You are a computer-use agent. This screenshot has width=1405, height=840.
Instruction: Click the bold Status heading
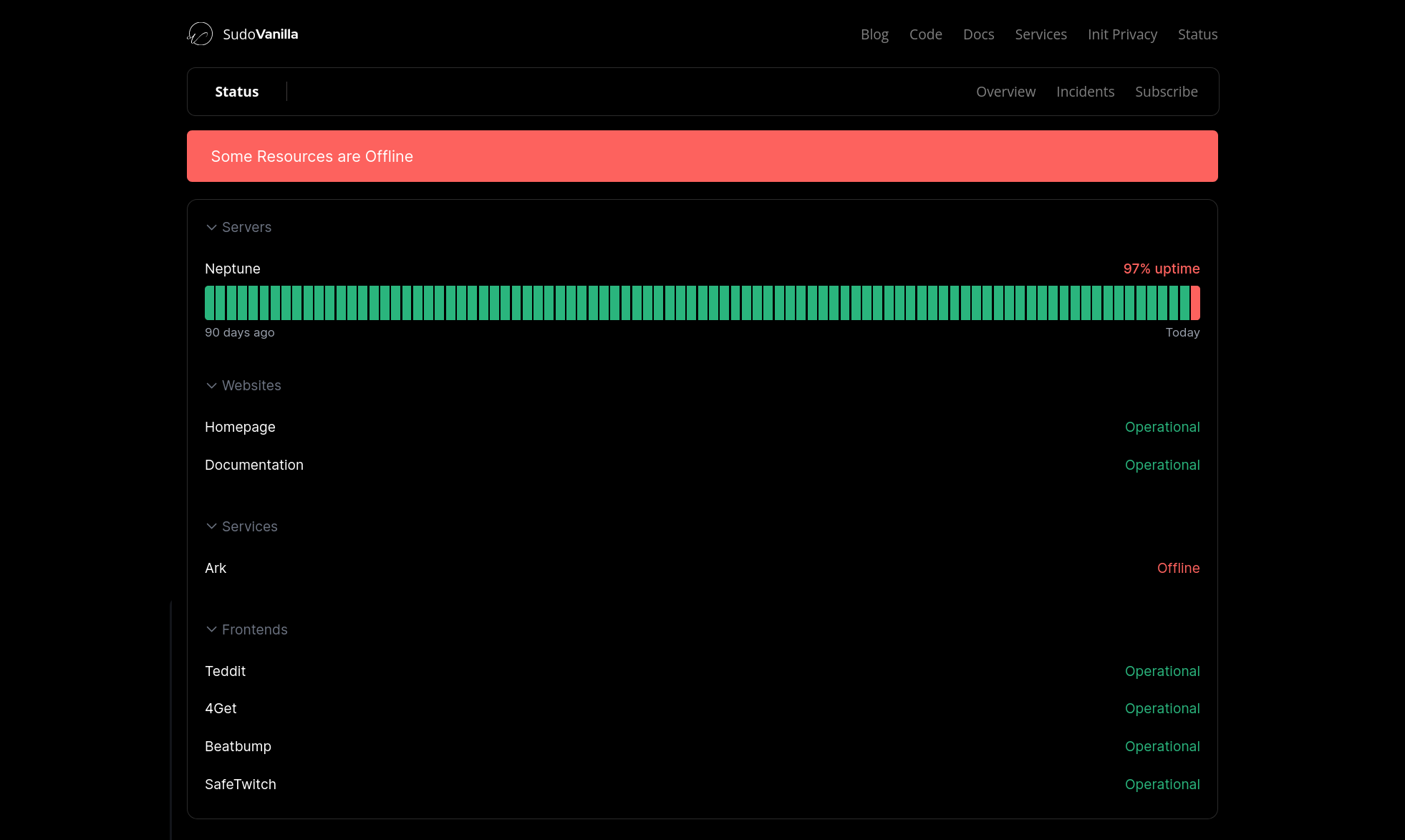[x=236, y=92]
